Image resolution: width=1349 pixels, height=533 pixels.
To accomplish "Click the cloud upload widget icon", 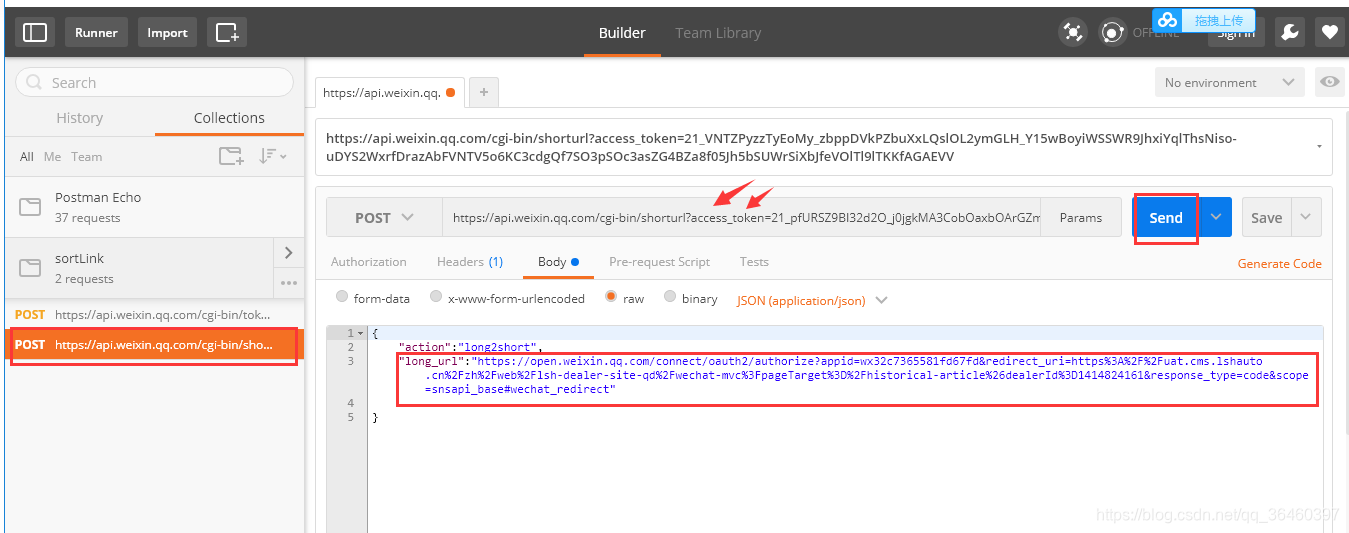I will [x=1166, y=20].
